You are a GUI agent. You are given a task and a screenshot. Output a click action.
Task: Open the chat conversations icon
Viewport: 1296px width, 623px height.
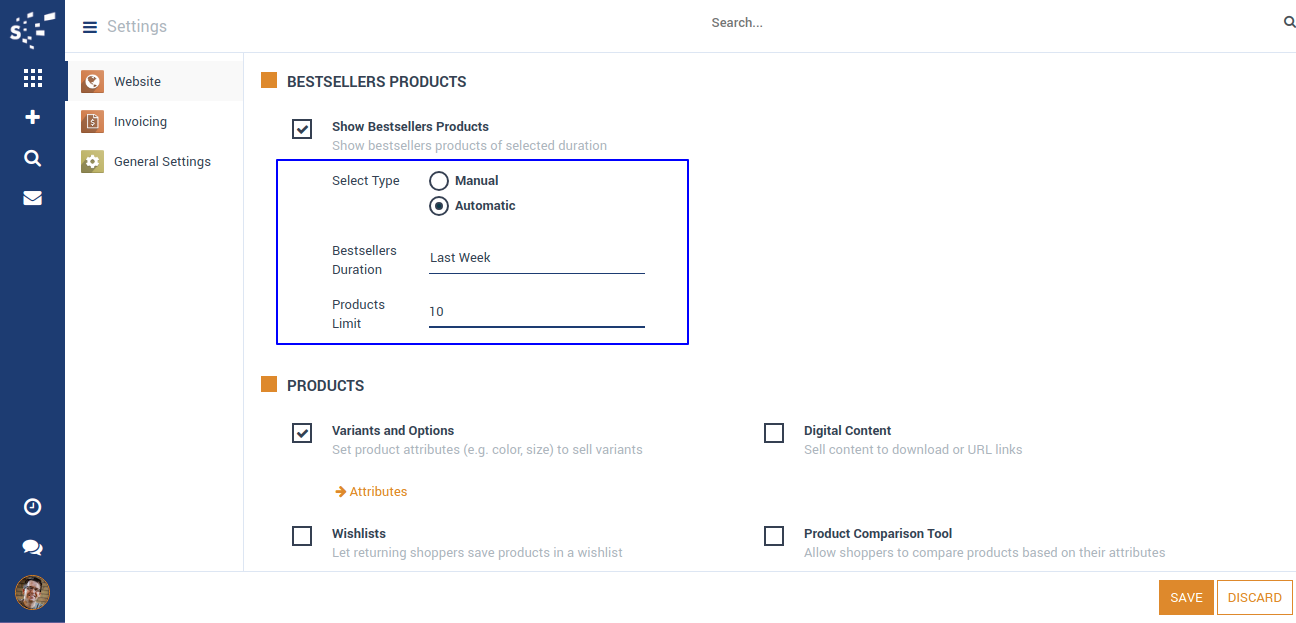[32, 548]
